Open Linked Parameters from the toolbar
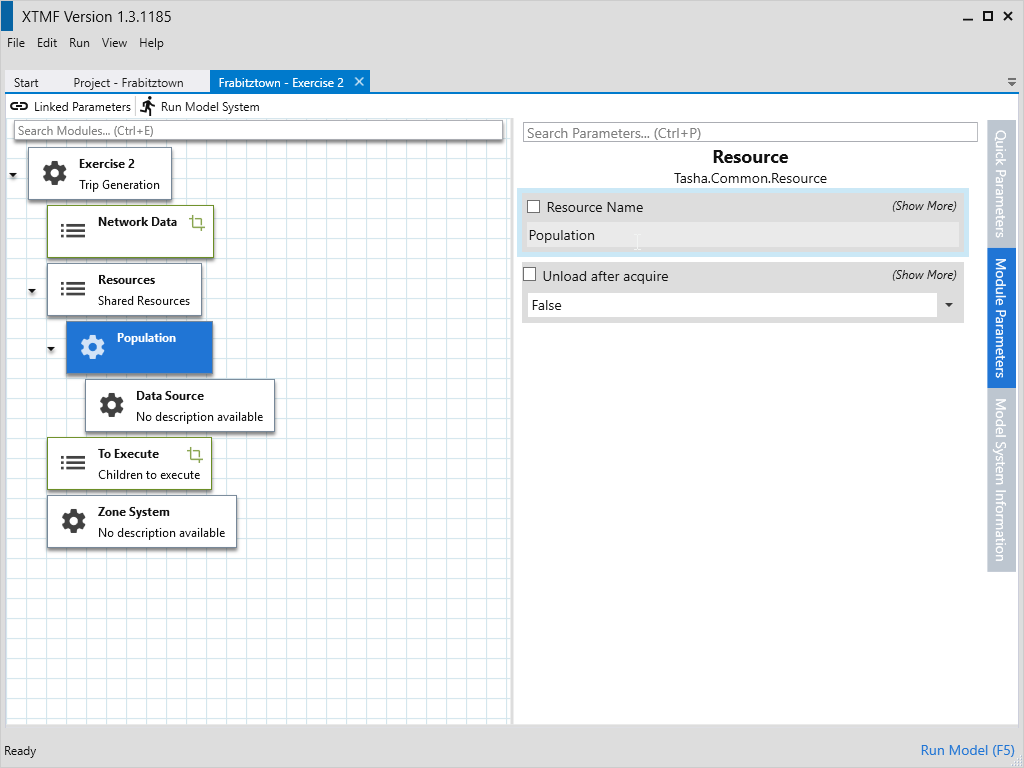The image size is (1024, 768). point(70,107)
